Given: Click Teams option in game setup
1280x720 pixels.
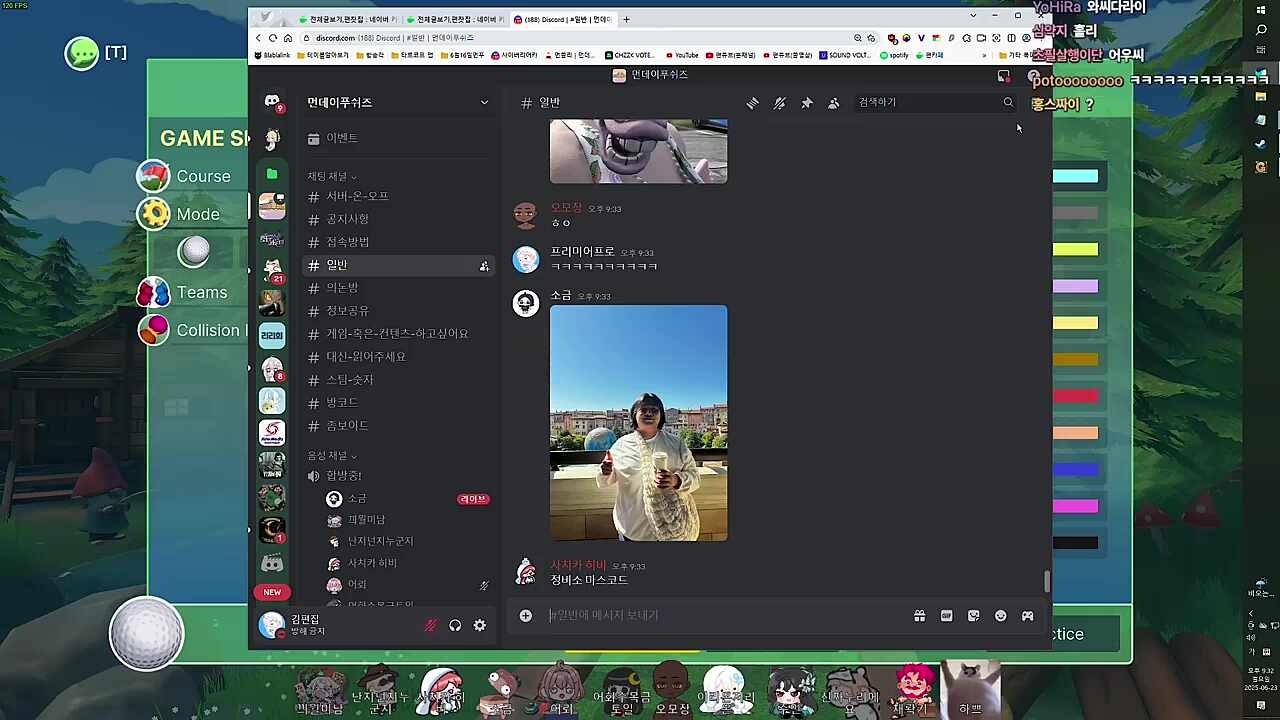Looking at the screenshot, I should tap(190, 292).
